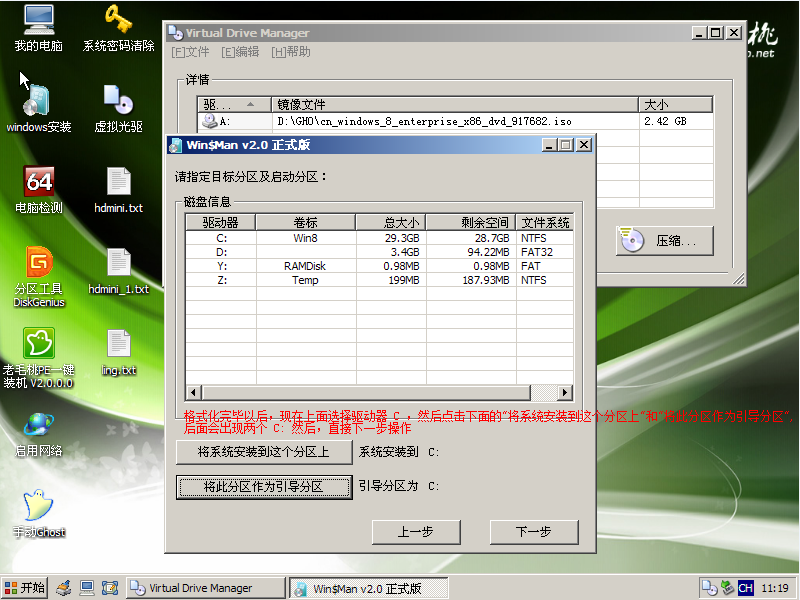
Task: Switch to Win$Man v2.0 正式版 taskbar item
Action: [x=369, y=588]
